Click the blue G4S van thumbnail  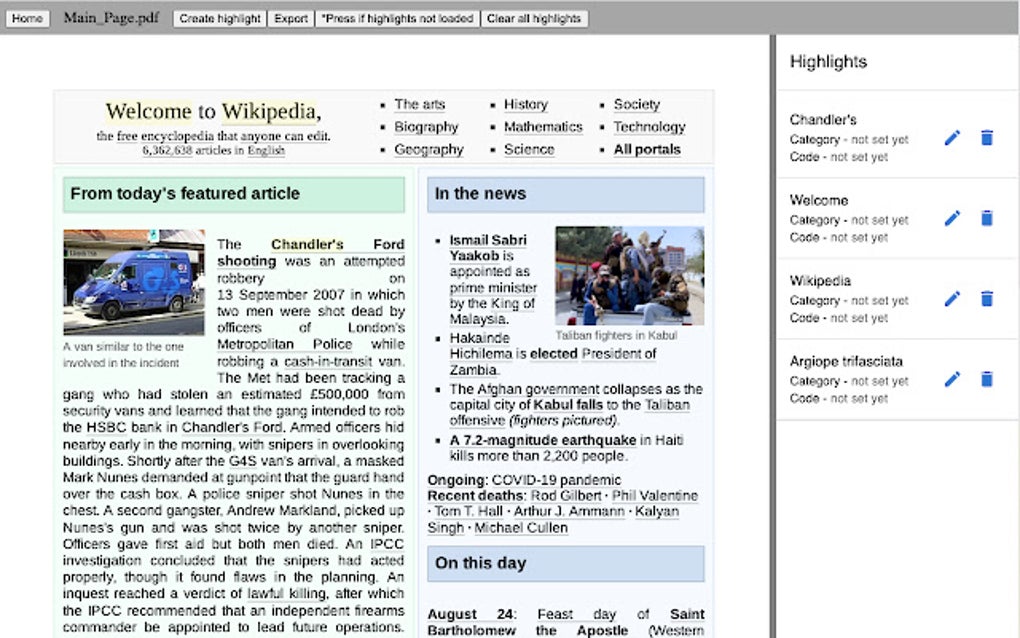click(x=134, y=282)
